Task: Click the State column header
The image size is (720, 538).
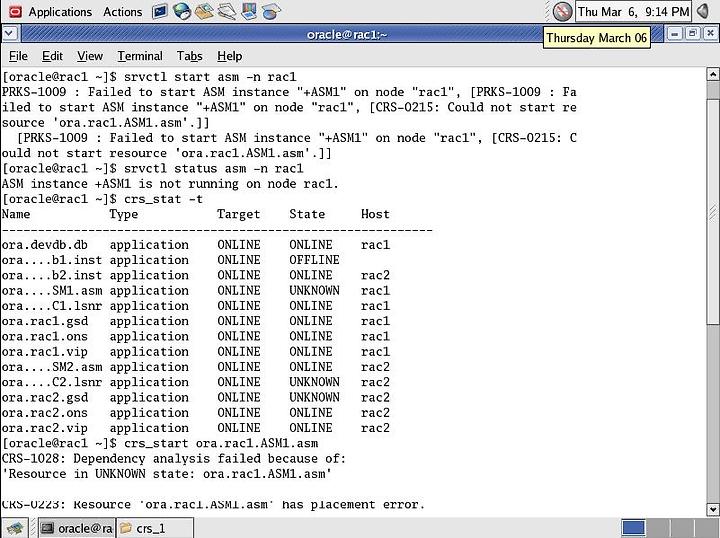Action: pos(307,214)
